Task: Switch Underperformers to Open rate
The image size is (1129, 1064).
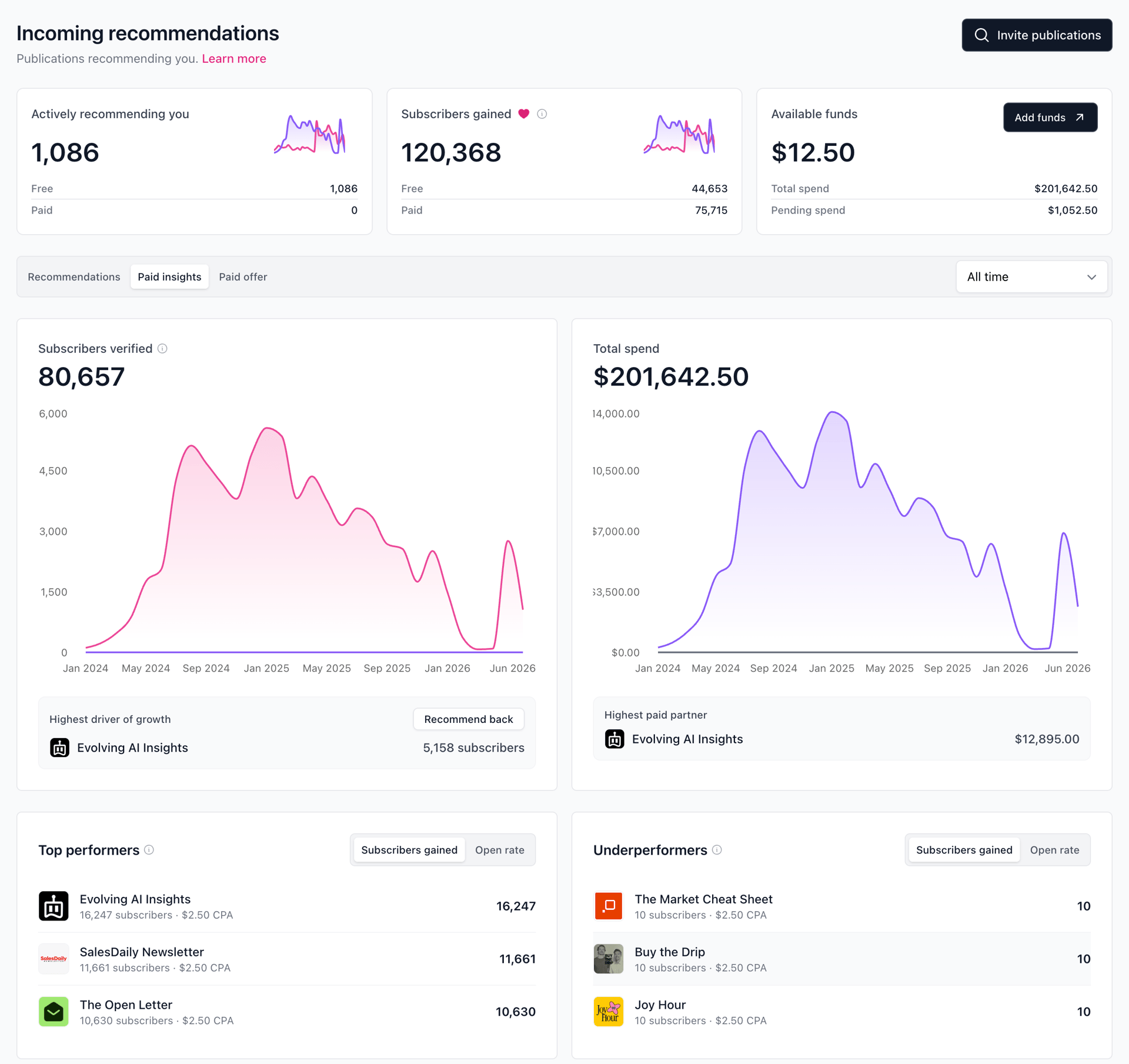Action: 1055,850
